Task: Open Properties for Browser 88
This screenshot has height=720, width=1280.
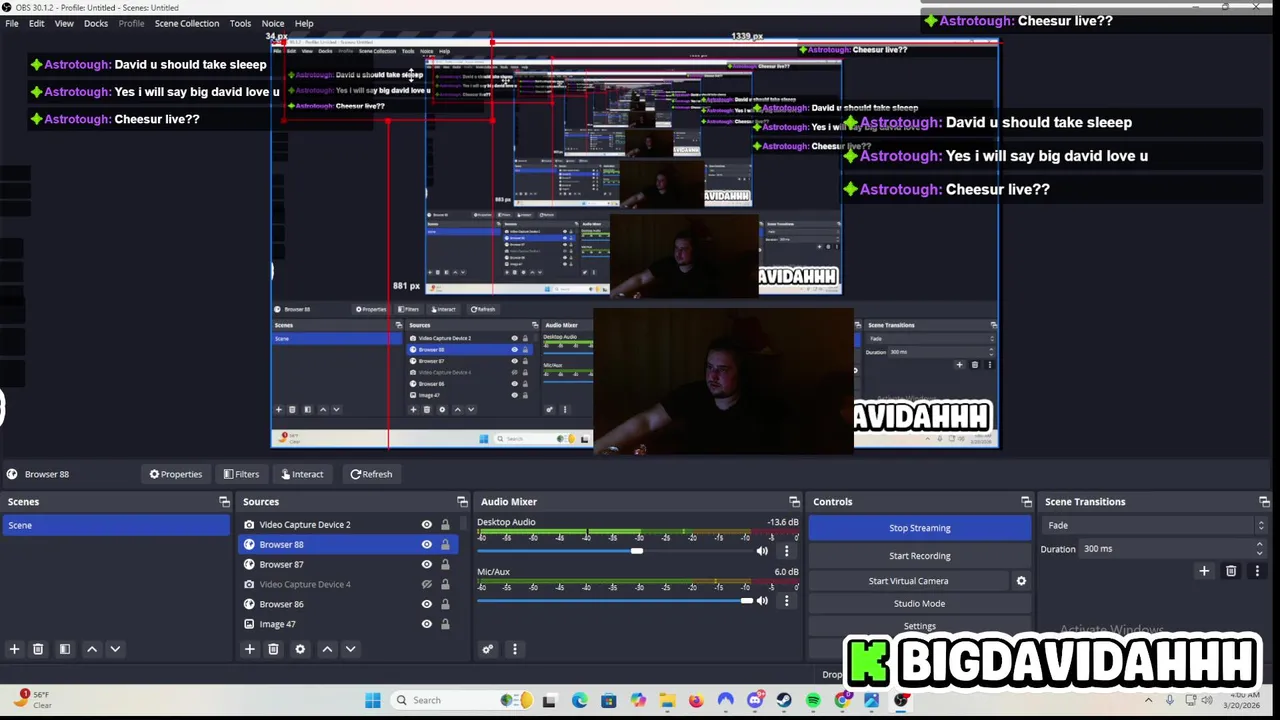Action: coord(176,474)
